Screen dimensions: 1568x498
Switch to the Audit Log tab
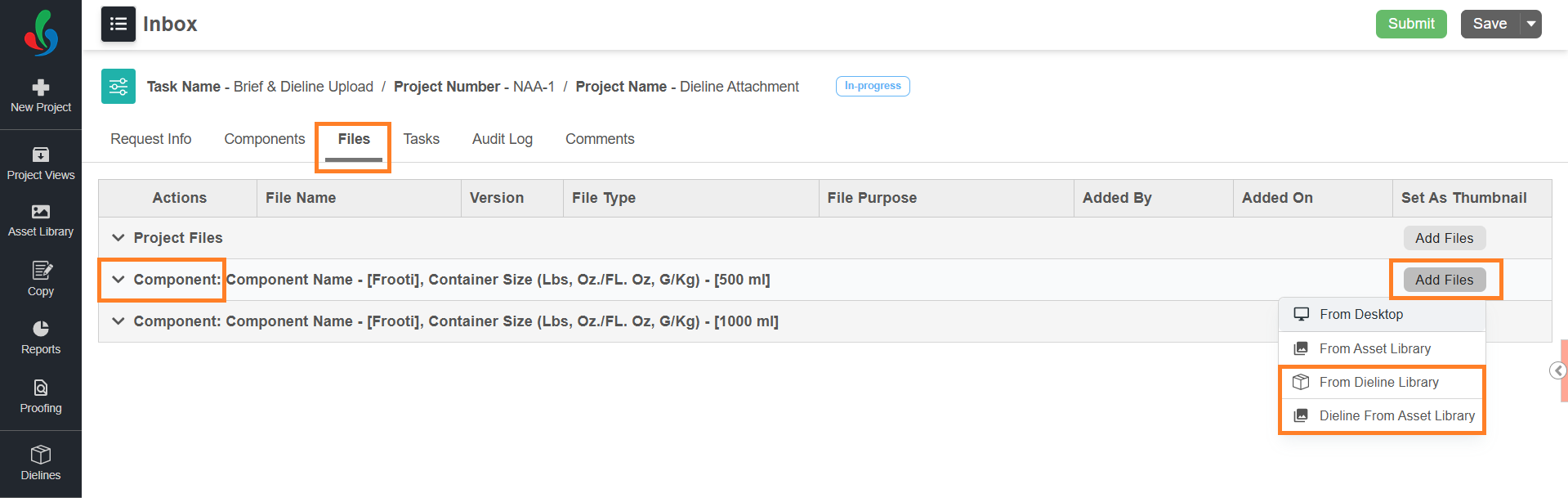pyautogui.click(x=502, y=139)
